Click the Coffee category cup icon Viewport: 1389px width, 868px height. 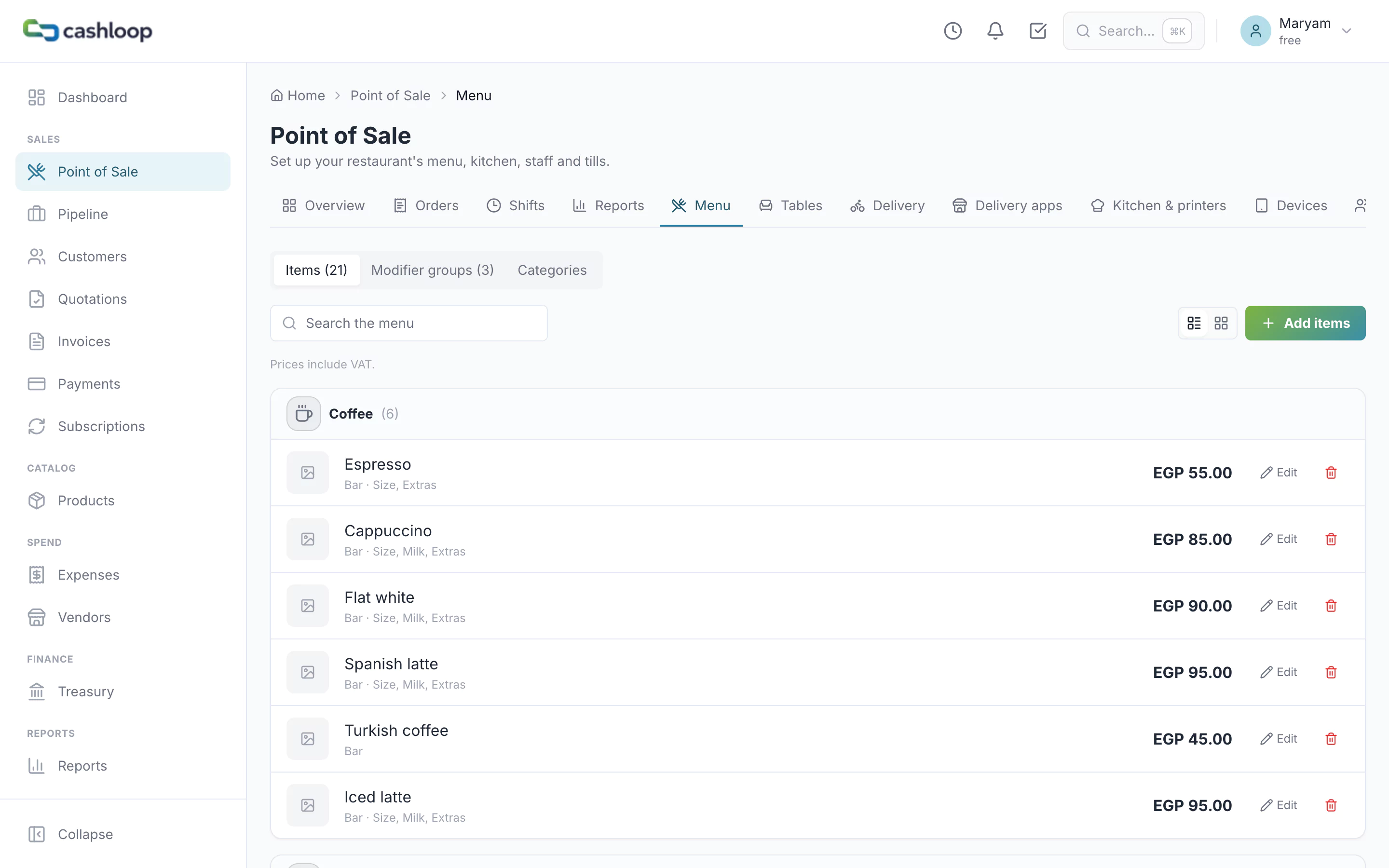click(x=304, y=414)
